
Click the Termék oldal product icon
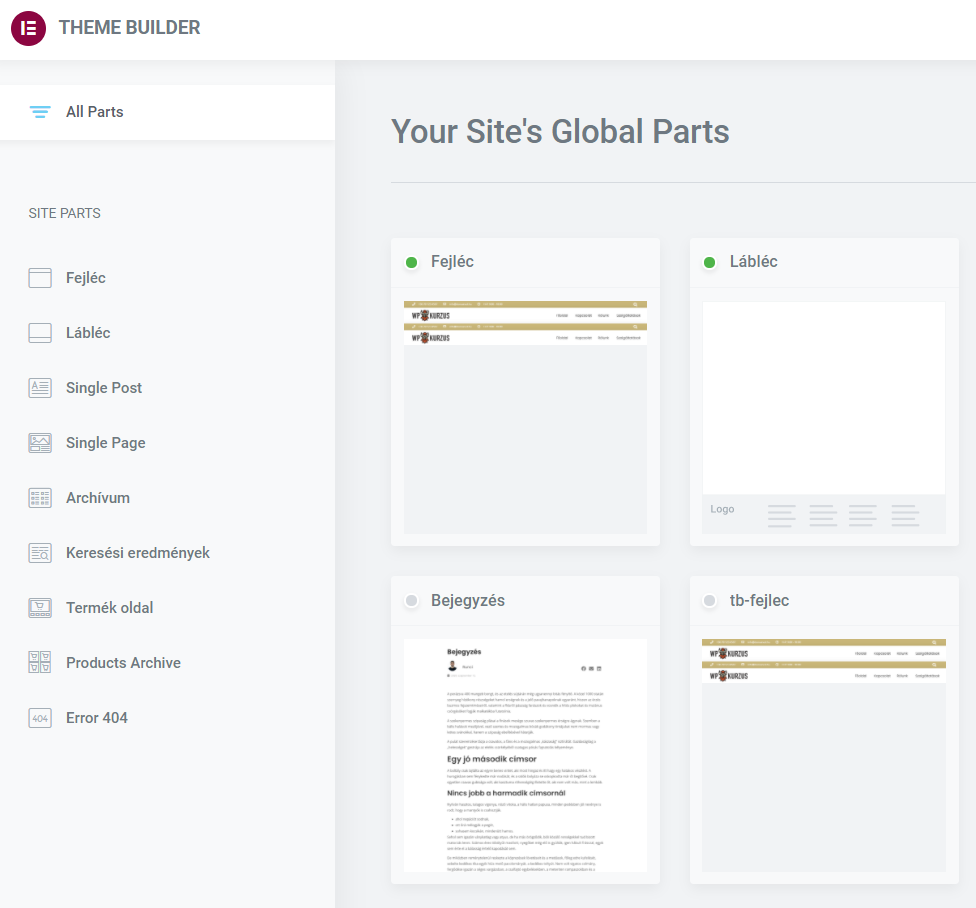(x=40, y=608)
